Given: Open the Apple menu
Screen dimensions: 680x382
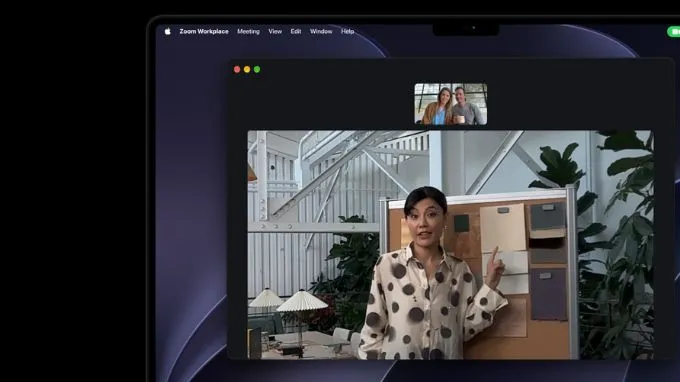Looking at the screenshot, I should point(167,31).
